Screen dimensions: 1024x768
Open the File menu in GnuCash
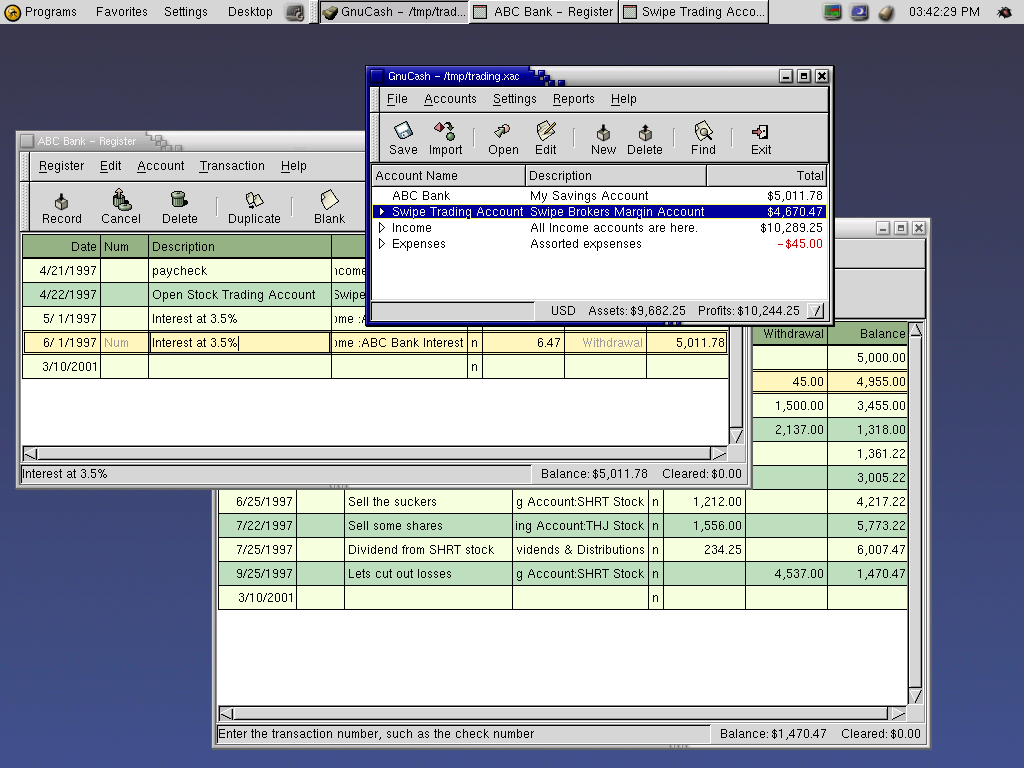pyautogui.click(x=397, y=99)
